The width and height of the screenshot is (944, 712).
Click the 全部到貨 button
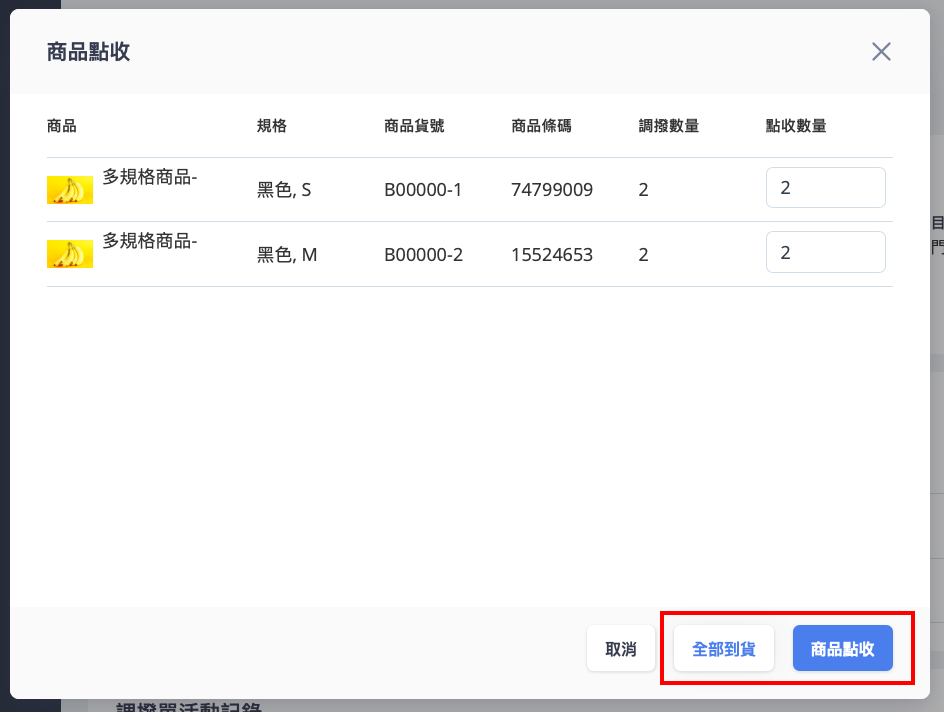[724, 649]
